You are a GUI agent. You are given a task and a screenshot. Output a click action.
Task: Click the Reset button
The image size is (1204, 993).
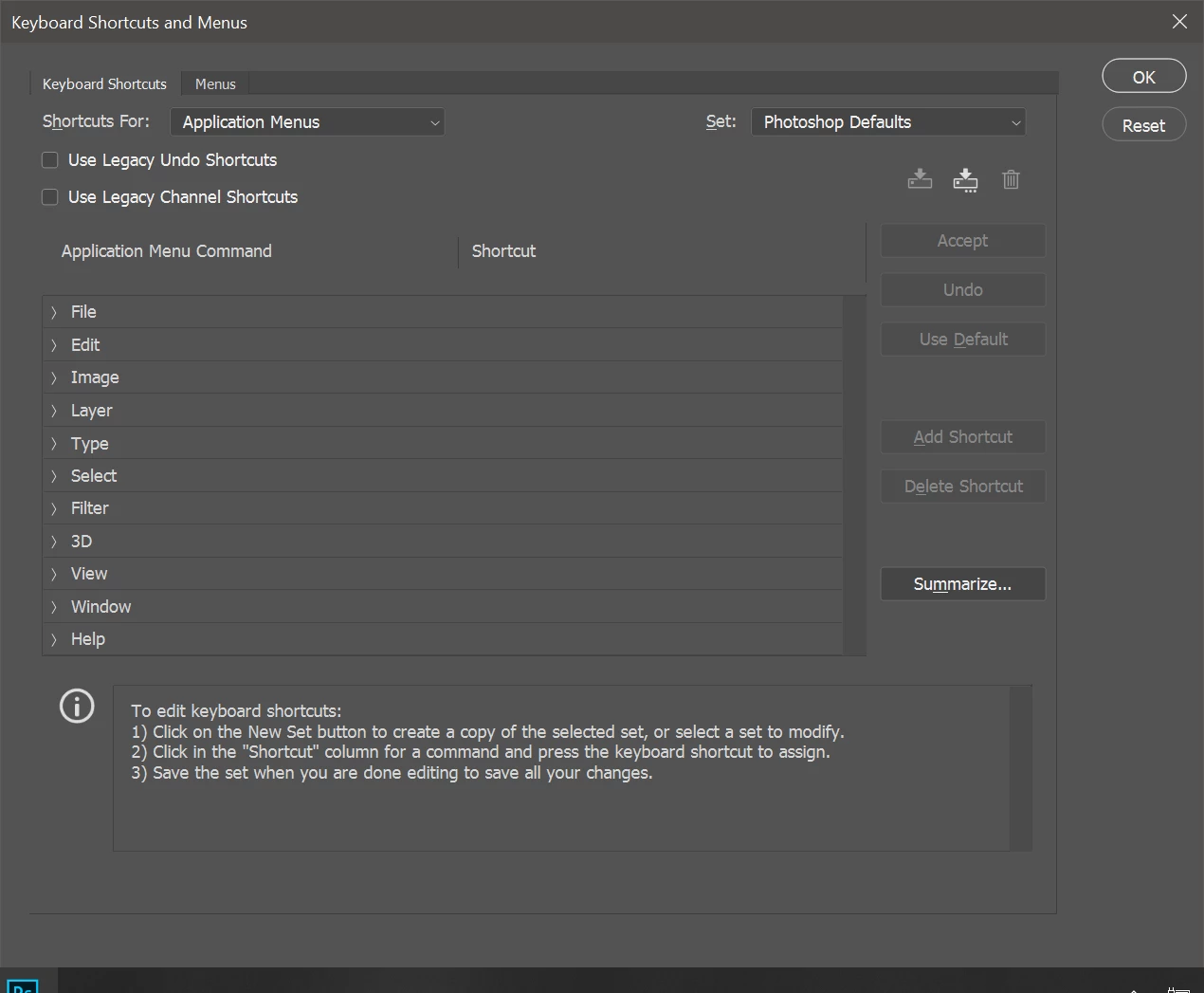(1144, 125)
